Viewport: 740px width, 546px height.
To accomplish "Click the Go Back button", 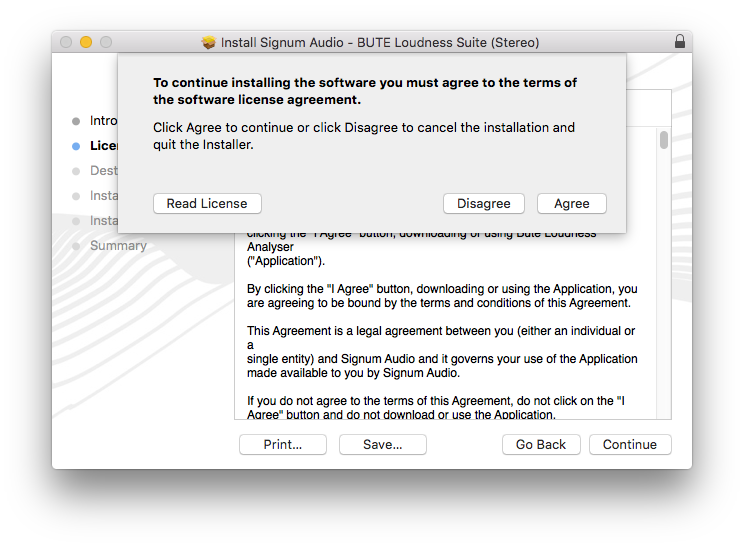I will [x=541, y=445].
